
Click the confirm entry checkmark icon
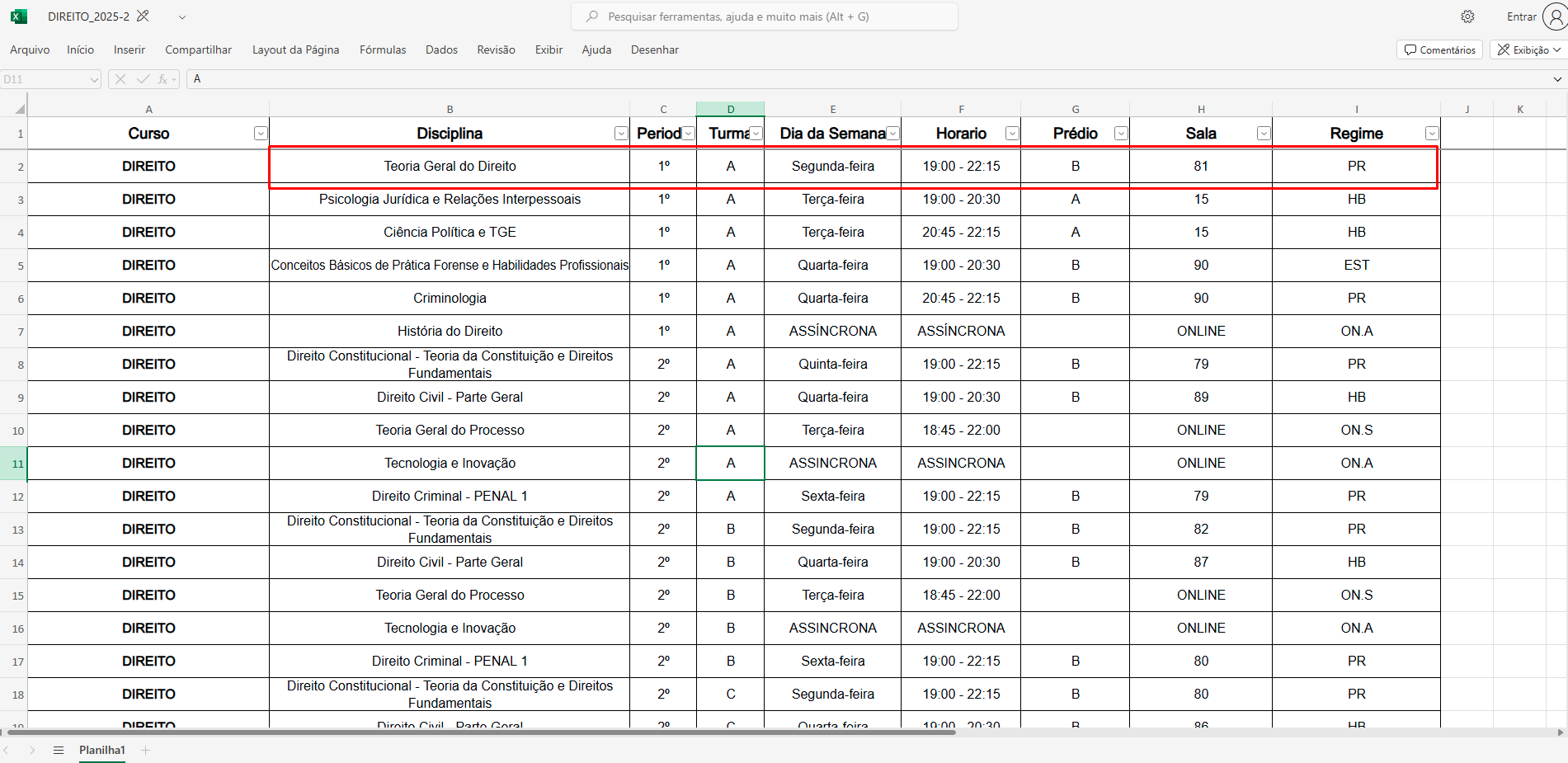coord(144,79)
